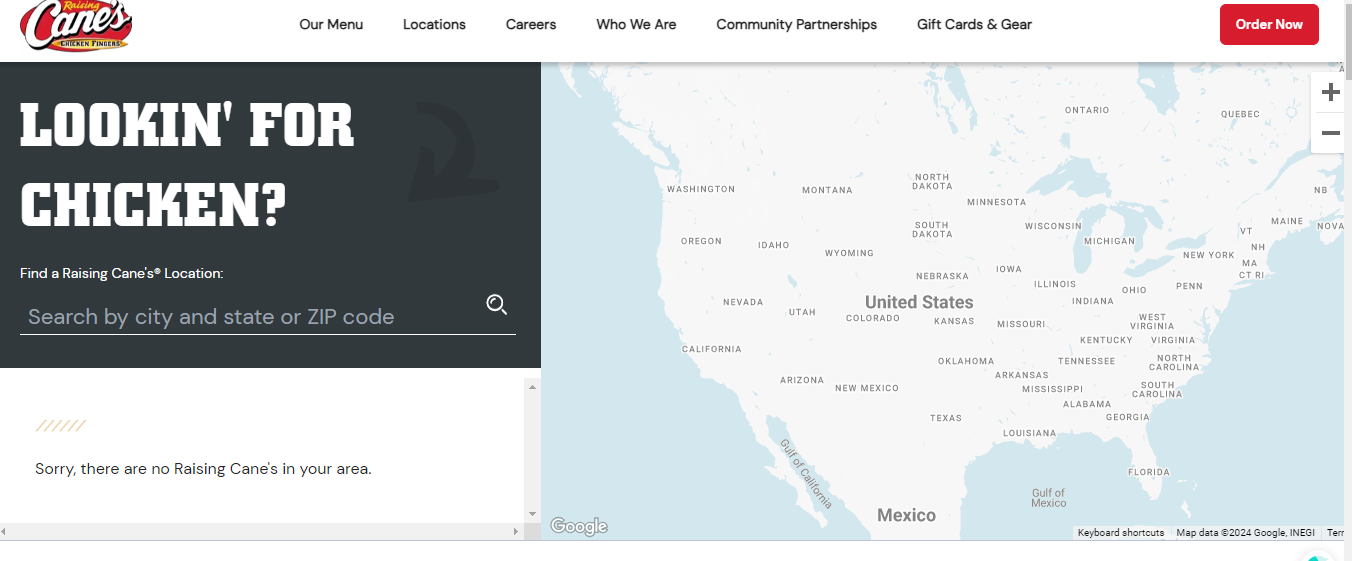The image size is (1352, 561).
Task: Click the horizontal scroll left arrow
Action: click(5, 532)
